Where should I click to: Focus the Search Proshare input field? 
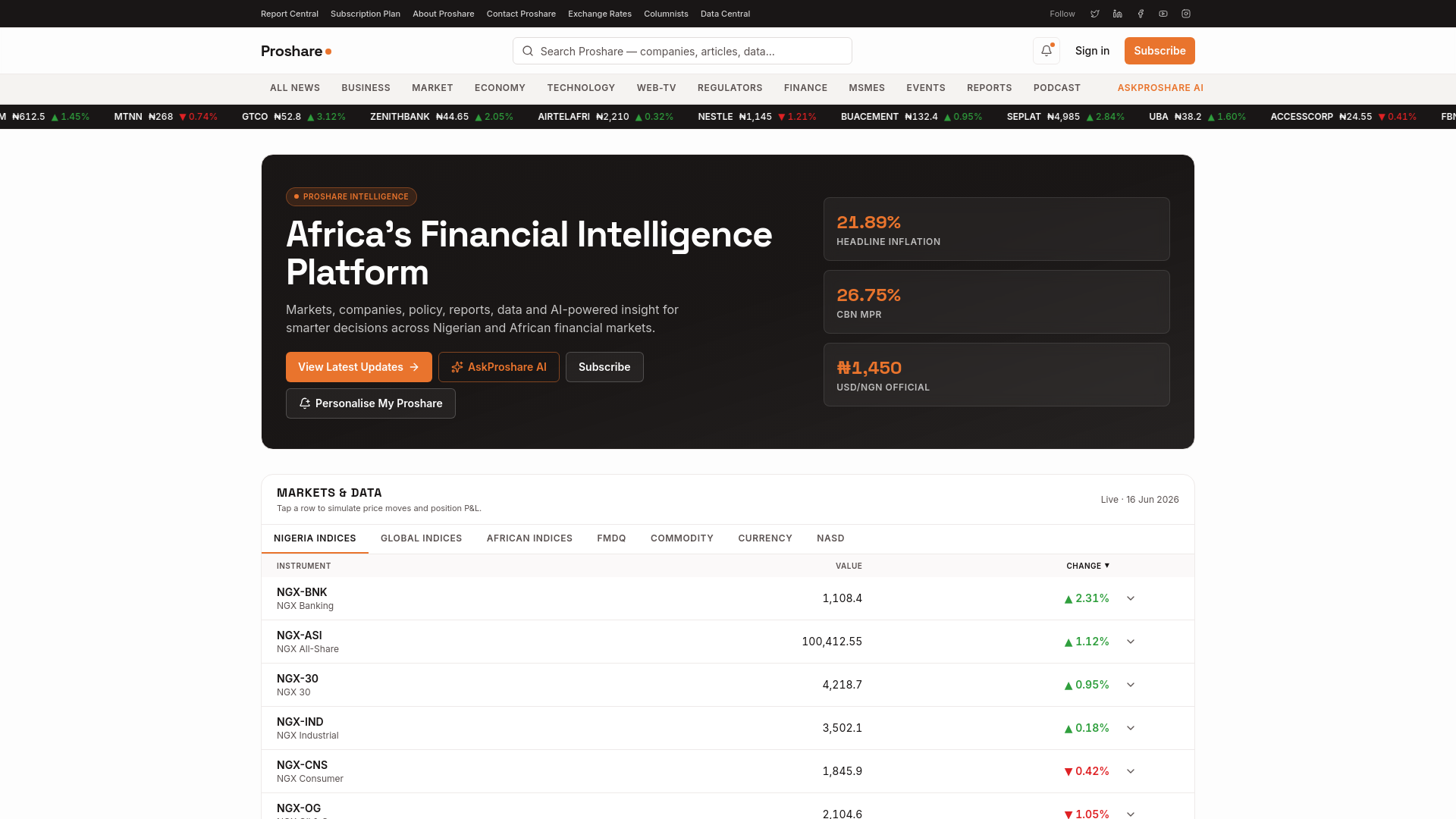(682, 51)
